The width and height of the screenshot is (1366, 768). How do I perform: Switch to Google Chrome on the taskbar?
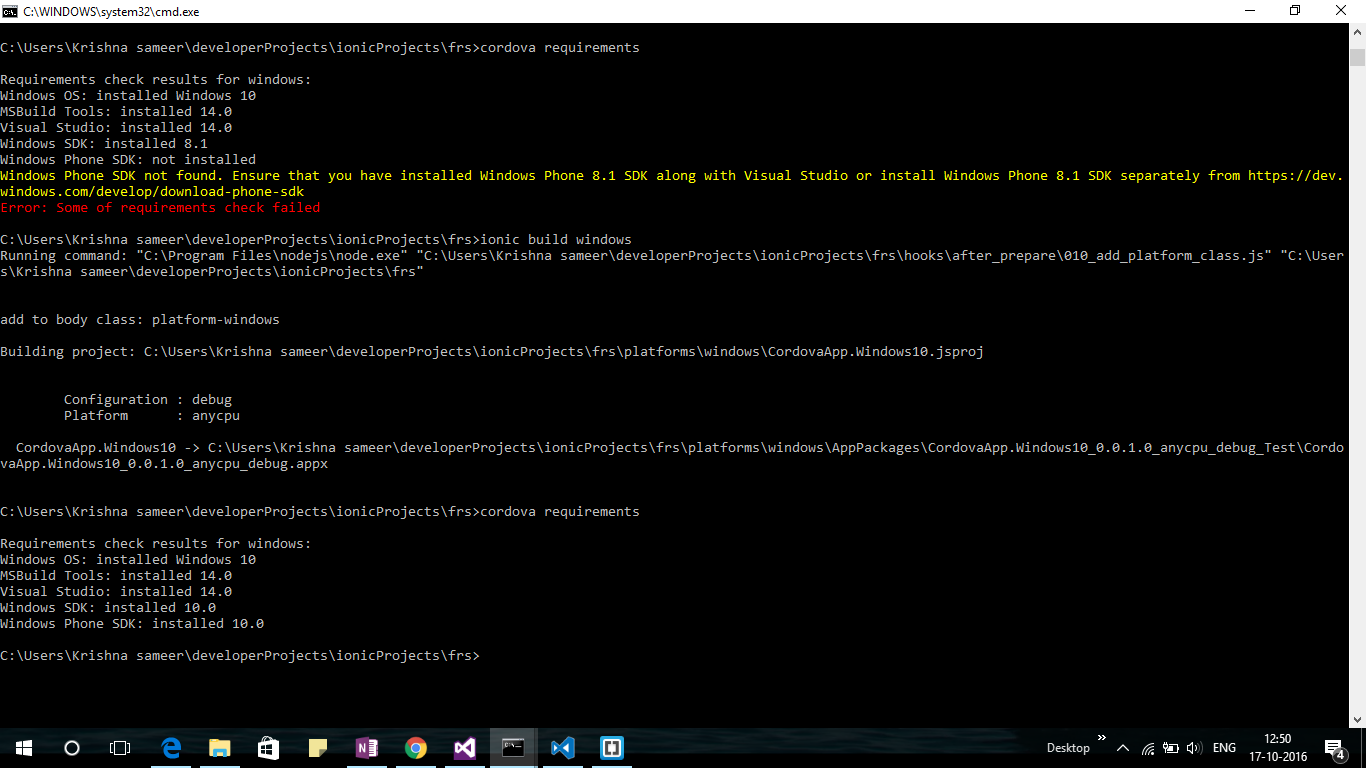point(415,747)
